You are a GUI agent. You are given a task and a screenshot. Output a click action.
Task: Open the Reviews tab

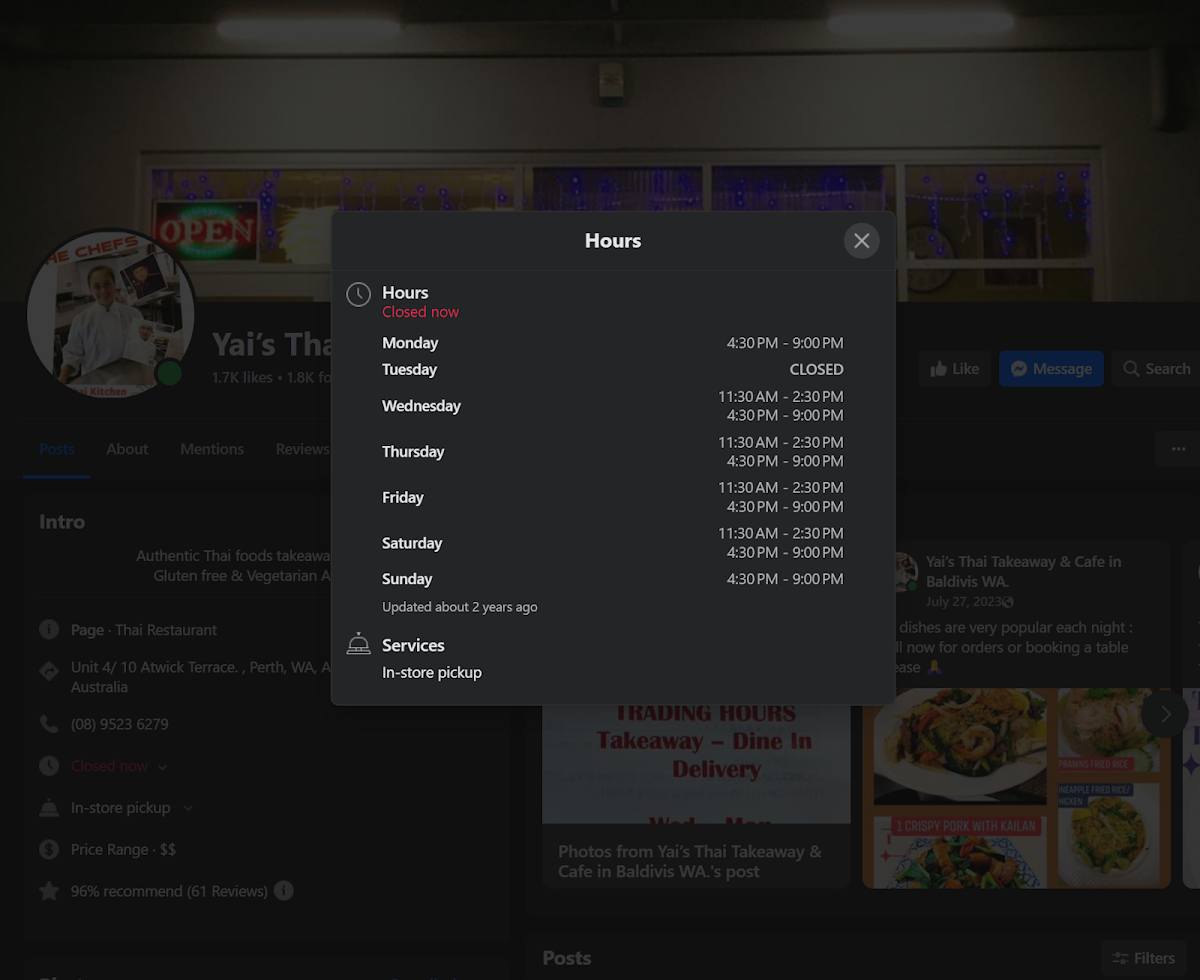click(302, 449)
